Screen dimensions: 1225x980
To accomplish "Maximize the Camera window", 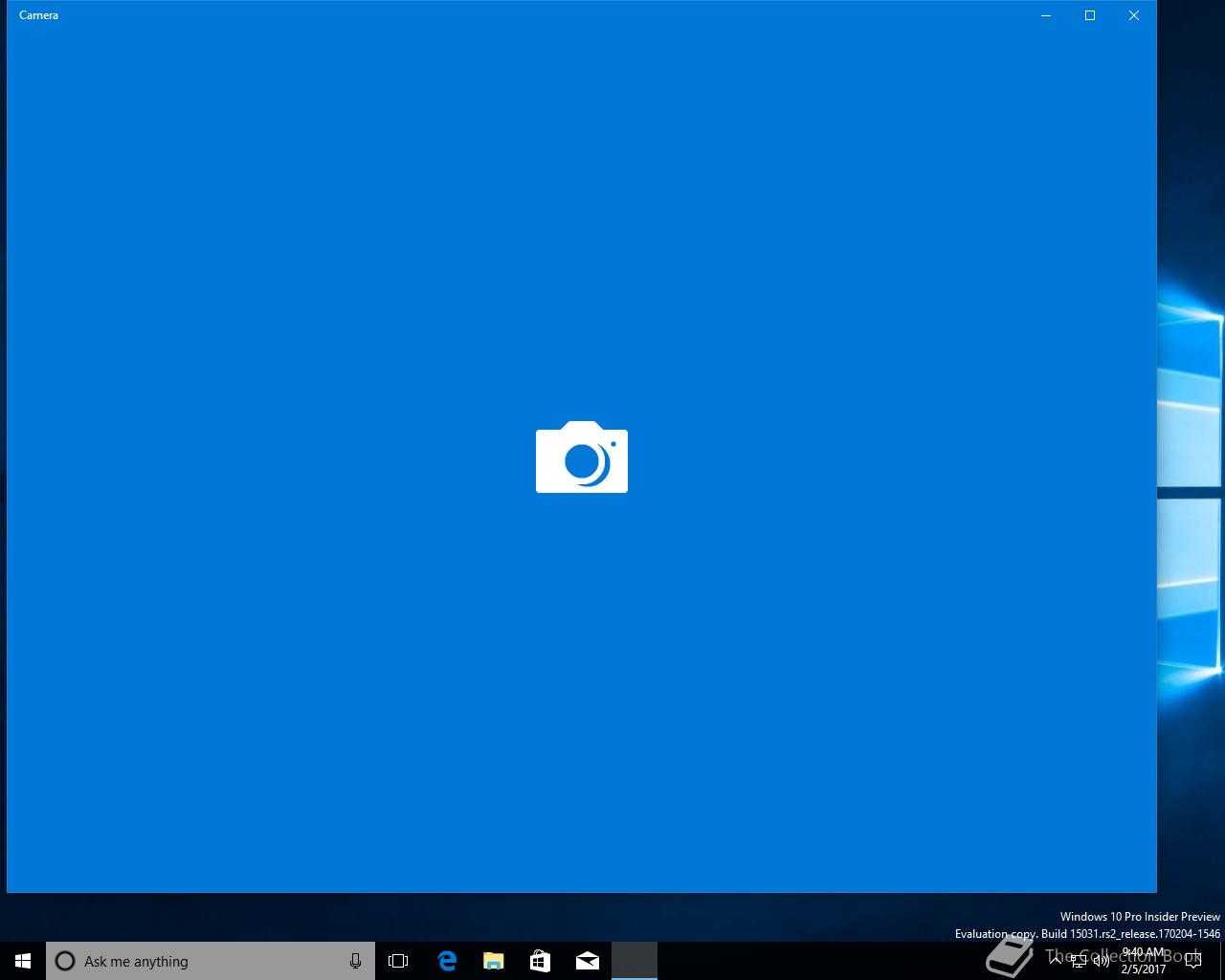I will tap(1090, 15).
